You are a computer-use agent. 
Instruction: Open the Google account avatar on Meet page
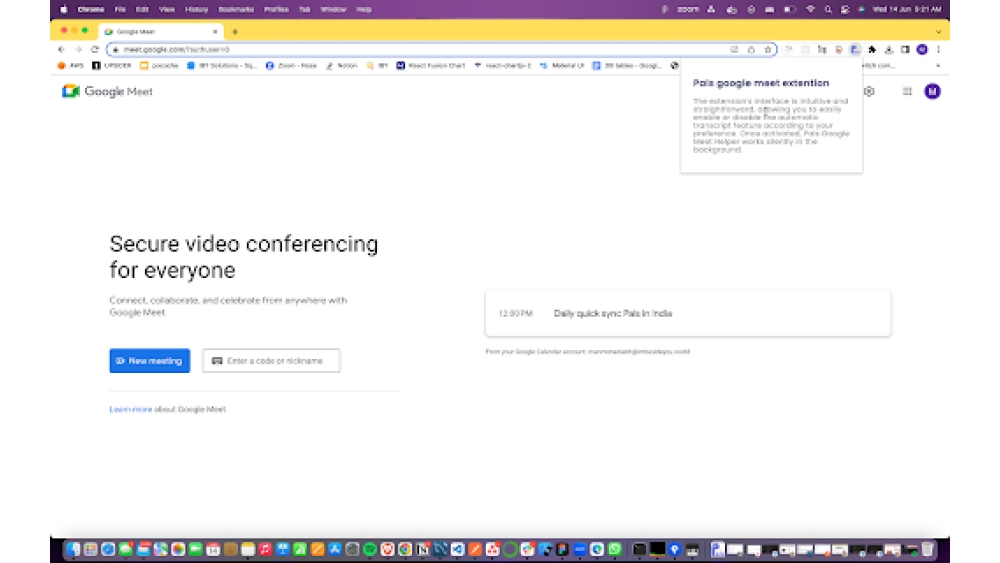[932, 91]
